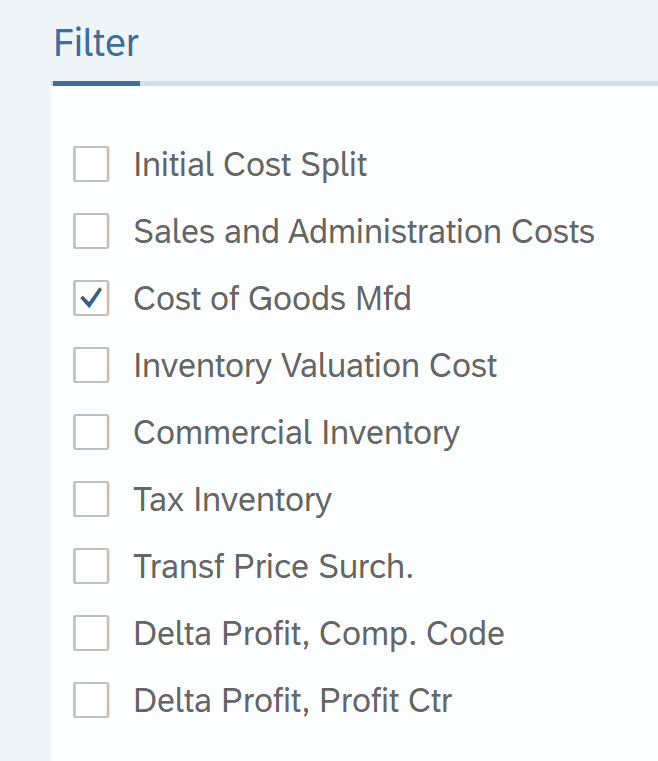Click the Sales and Administration Costs label
Image resolution: width=658 pixels, height=761 pixels.
[364, 231]
